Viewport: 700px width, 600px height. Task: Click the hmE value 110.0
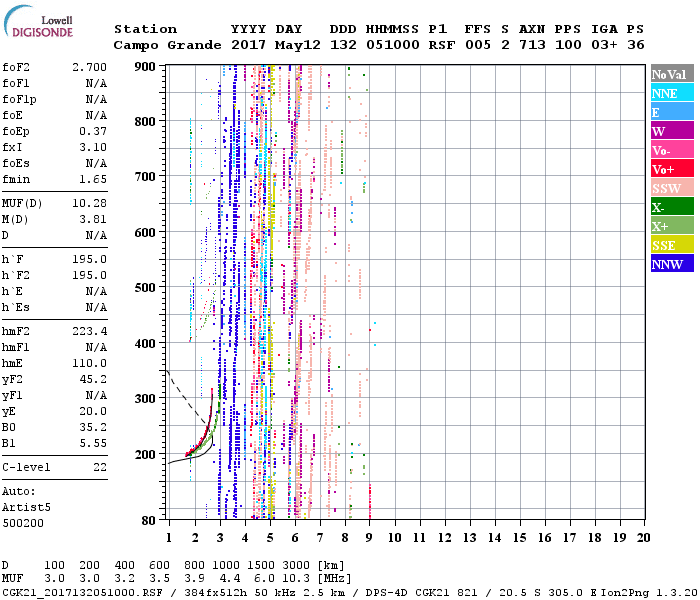point(89,363)
